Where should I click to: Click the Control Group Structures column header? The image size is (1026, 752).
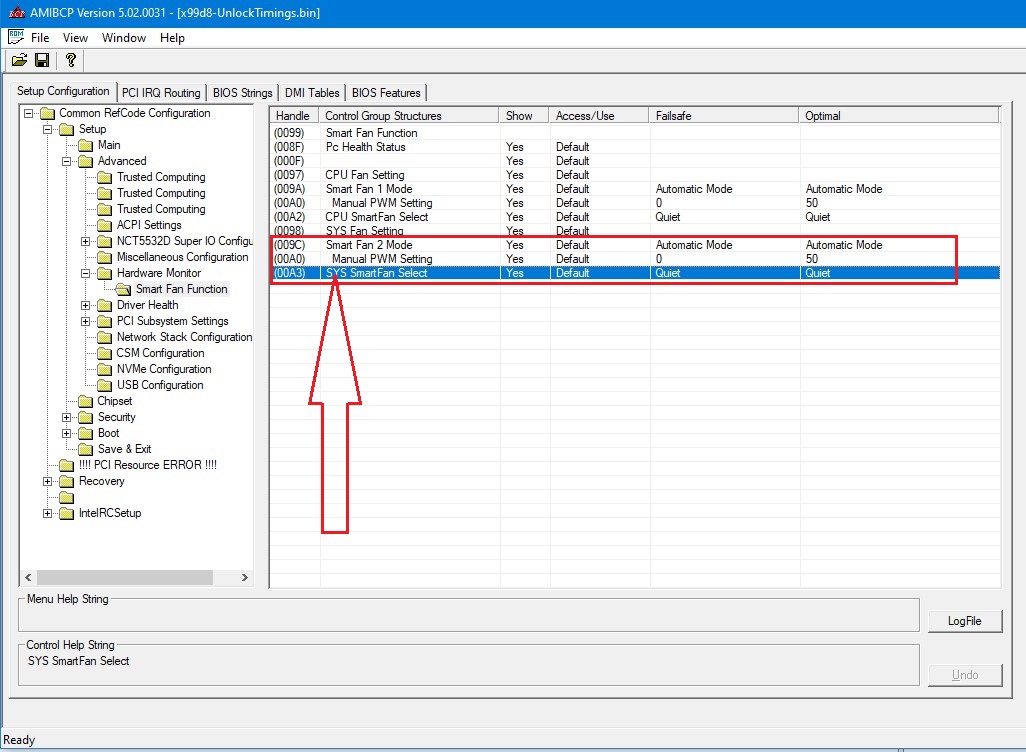[x=410, y=116]
